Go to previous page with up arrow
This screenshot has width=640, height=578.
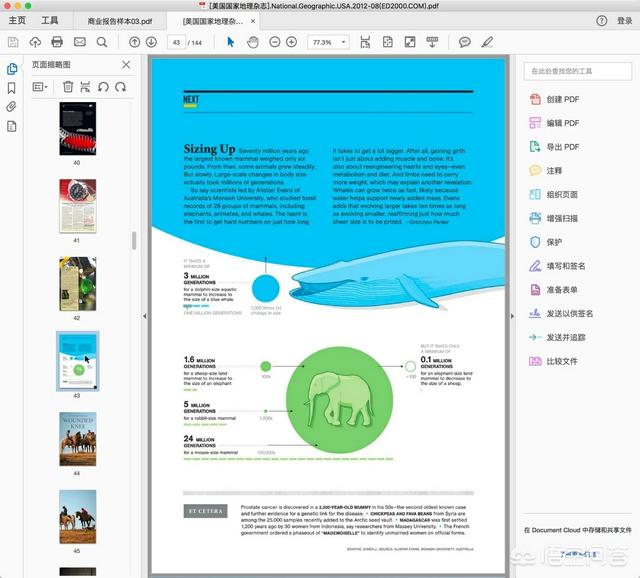coord(135,42)
